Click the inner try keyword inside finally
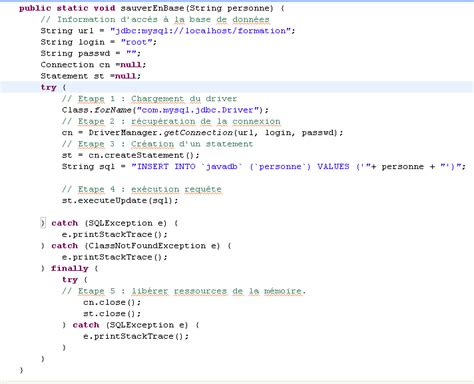Screen dimensions: 474x384 [70, 280]
